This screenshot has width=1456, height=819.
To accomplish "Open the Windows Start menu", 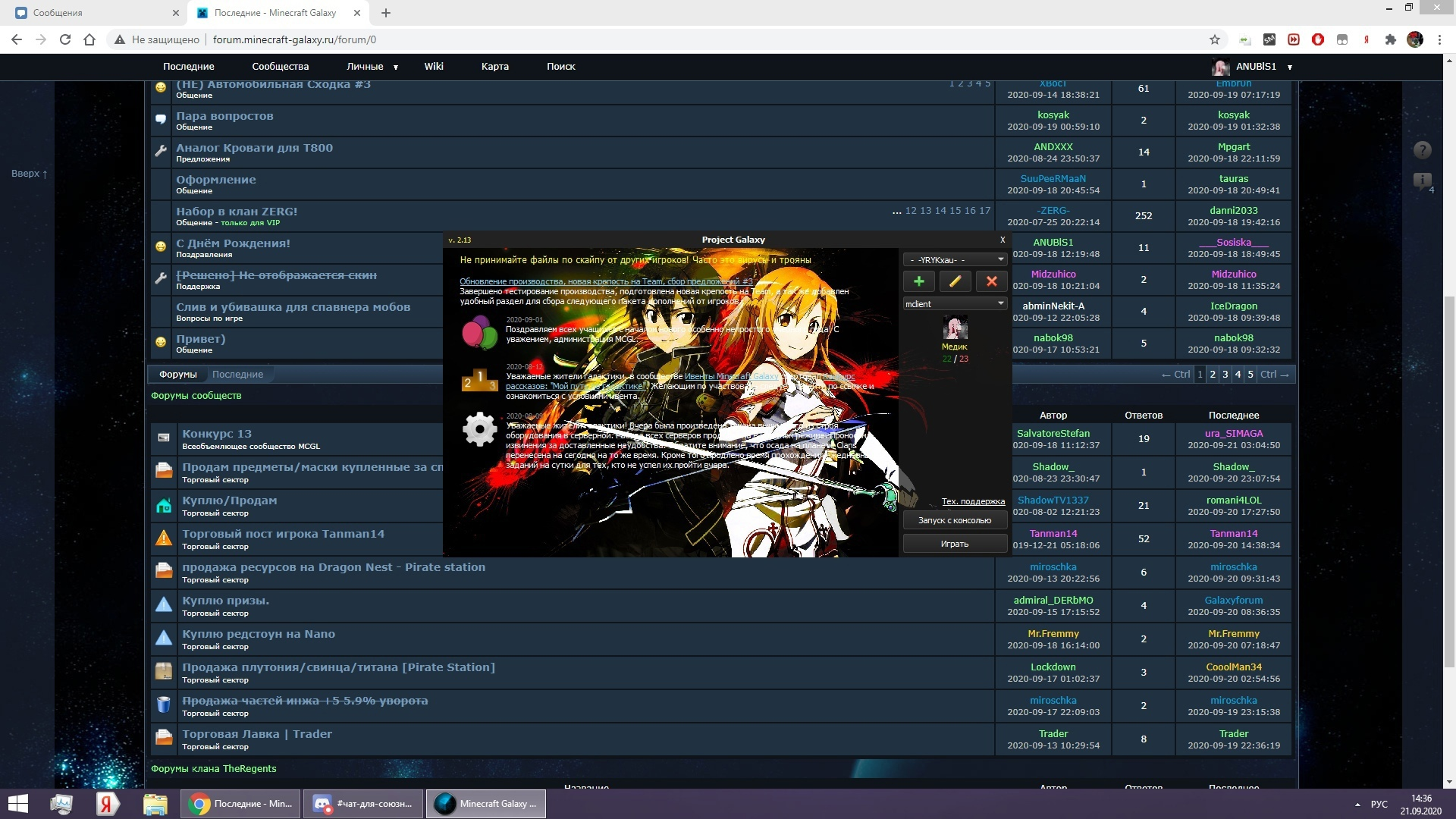I will pyautogui.click(x=18, y=804).
